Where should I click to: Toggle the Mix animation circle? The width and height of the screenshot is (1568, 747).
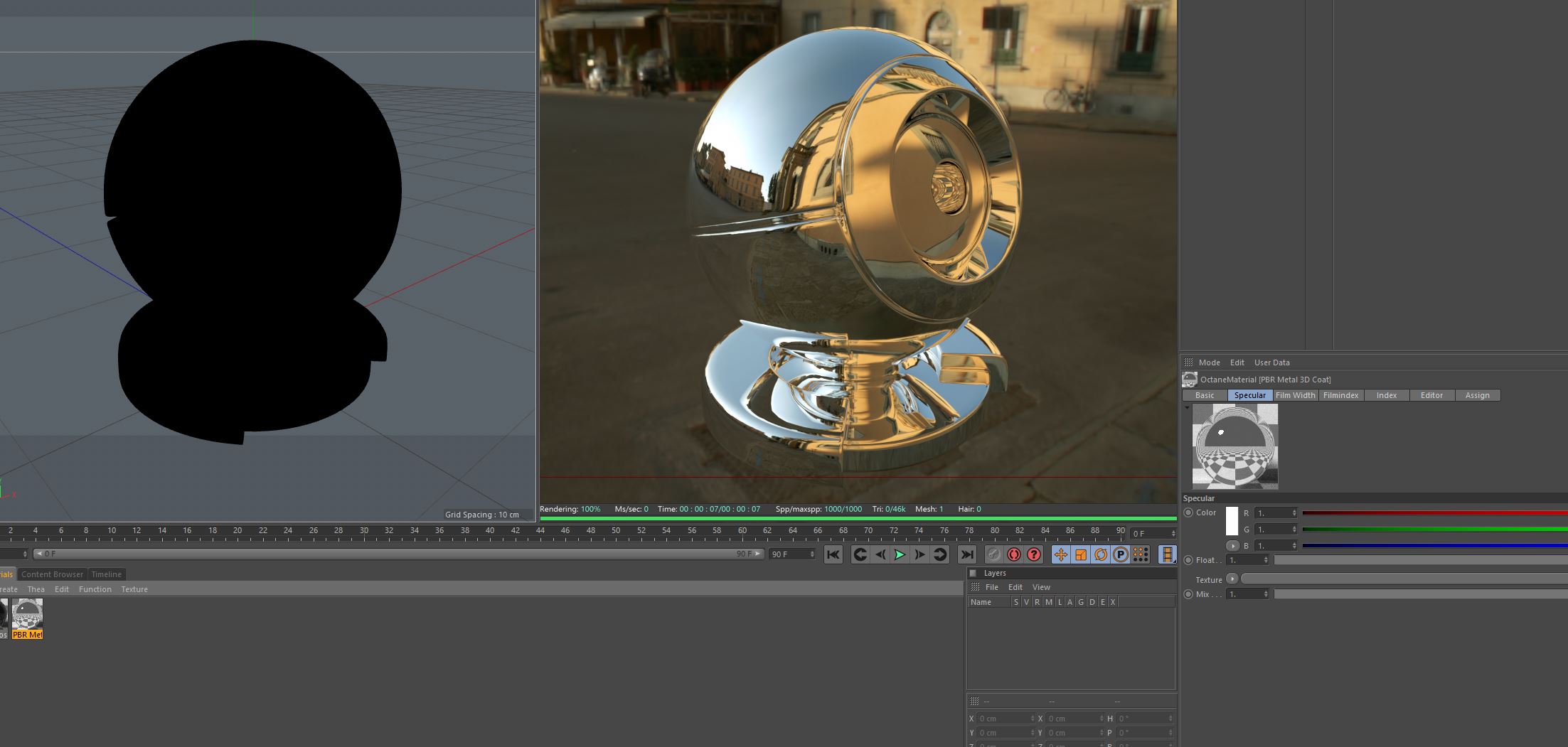pyautogui.click(x=1188, y=594)
